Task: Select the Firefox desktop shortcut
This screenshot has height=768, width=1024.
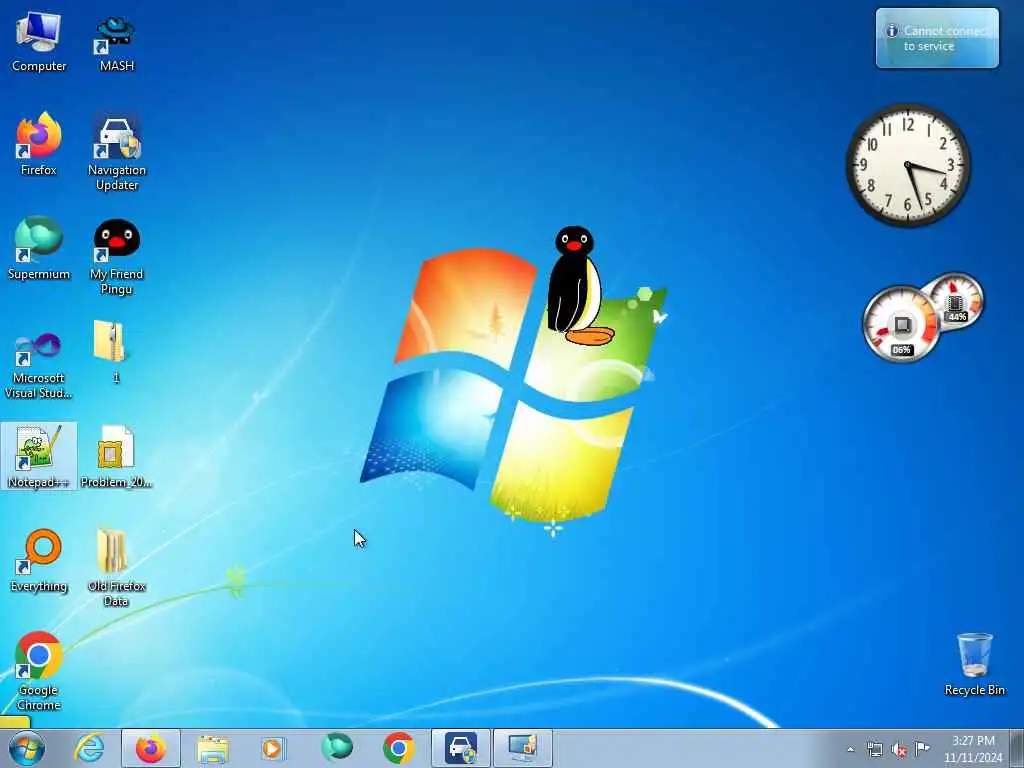Action: click(x=39, y=144)
